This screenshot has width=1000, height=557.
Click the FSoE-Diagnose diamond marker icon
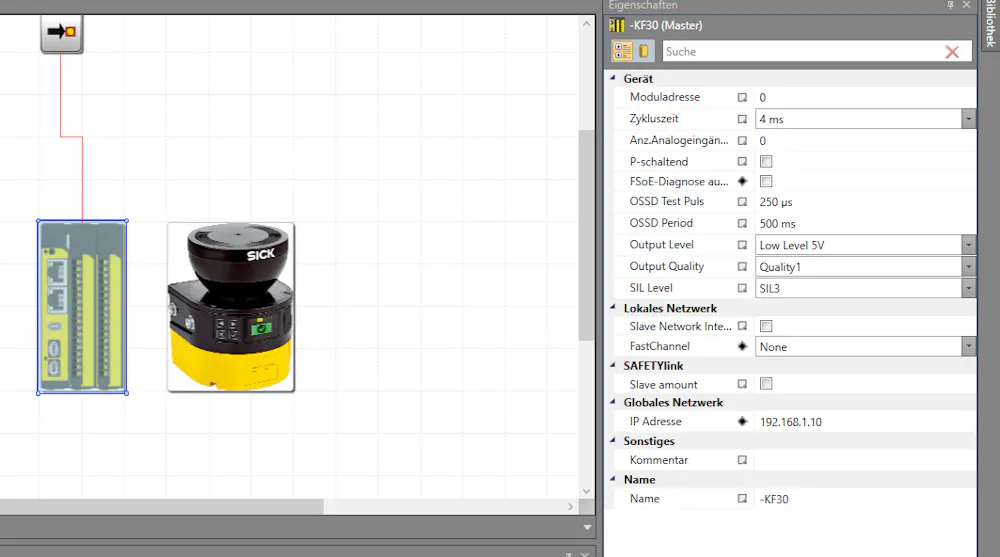[742, 181]
